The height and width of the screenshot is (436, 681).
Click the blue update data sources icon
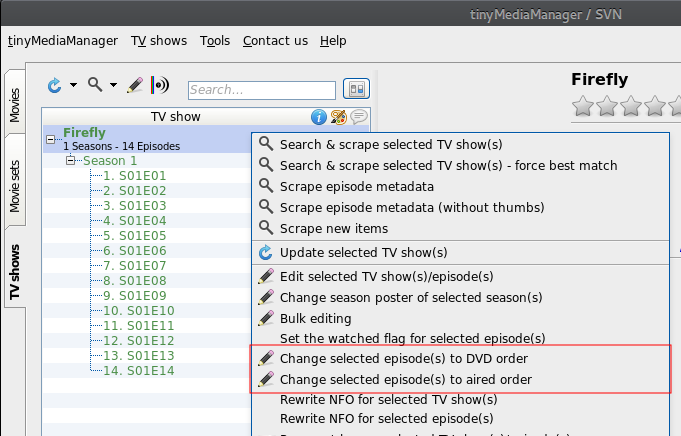(x=54, y=85)
